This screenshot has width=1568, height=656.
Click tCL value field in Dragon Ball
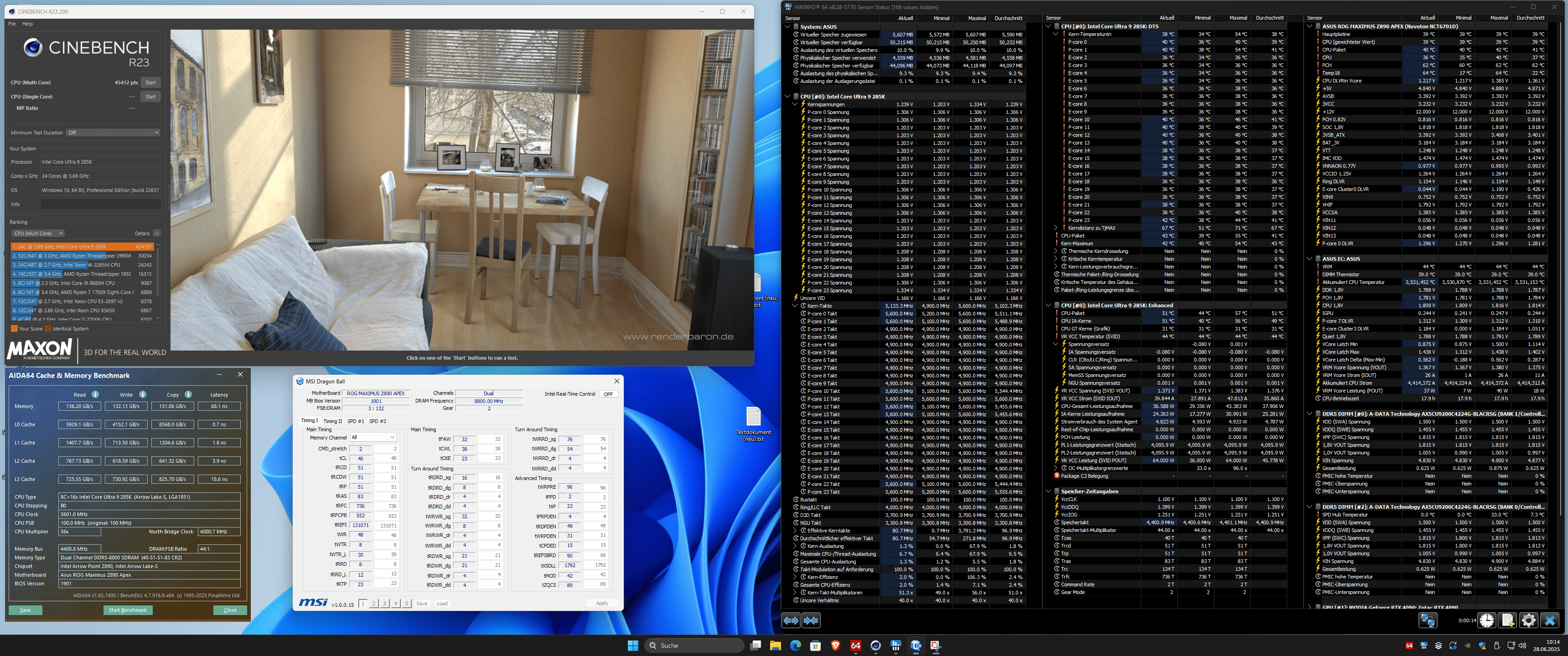point(360,458)
